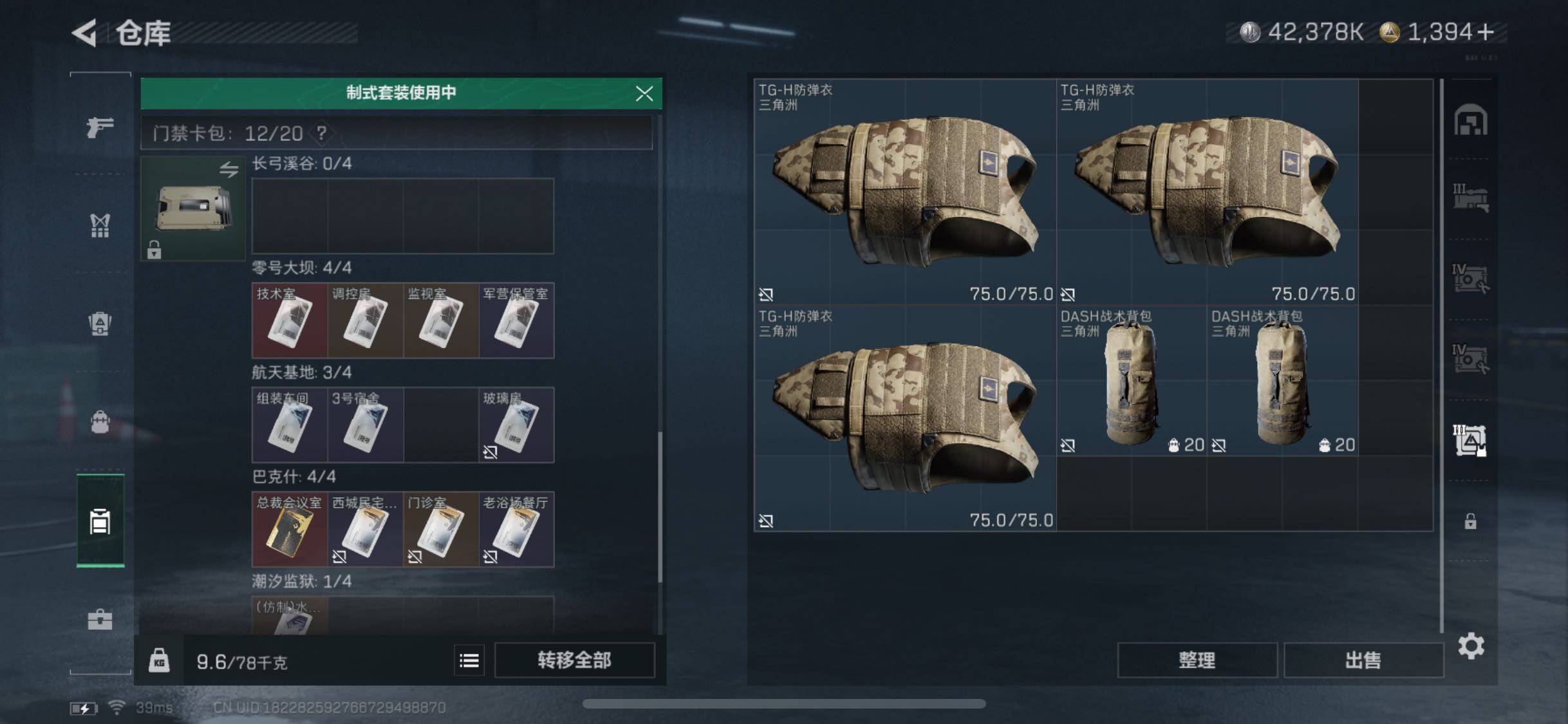
Task: Open the stash home icon
Action: tap(1471, 120)
